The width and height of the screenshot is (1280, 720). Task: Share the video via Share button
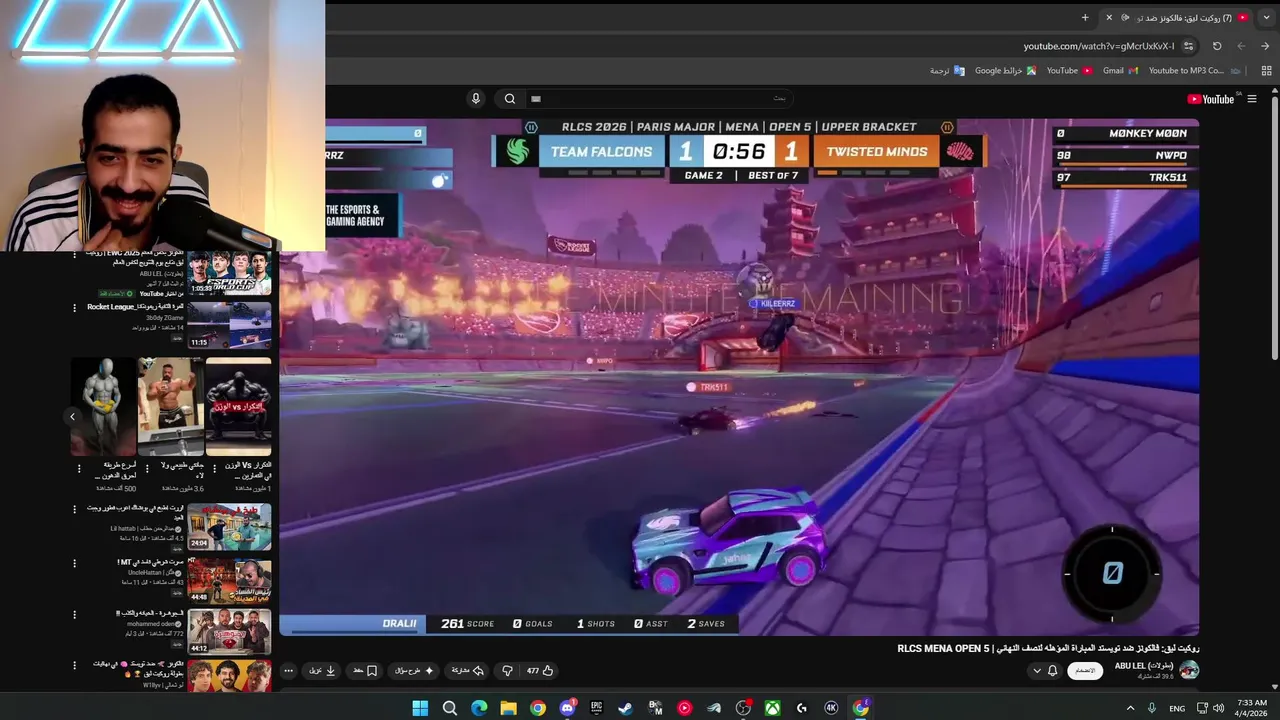point(467,671)
